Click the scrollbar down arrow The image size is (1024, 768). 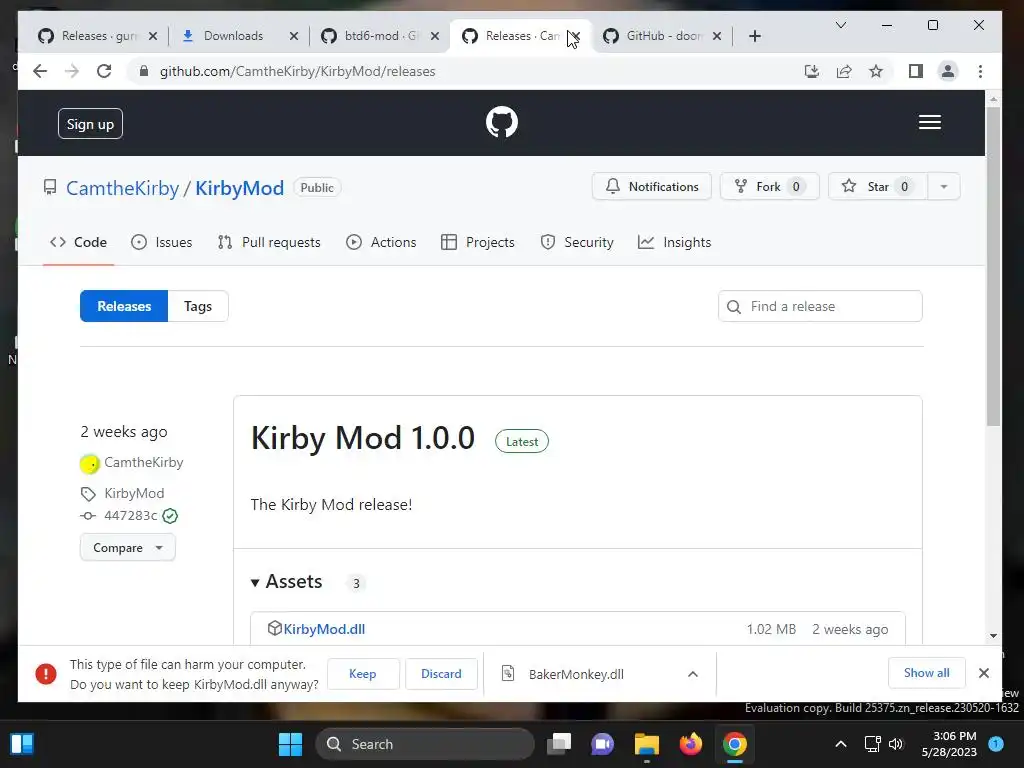[993, 635]
